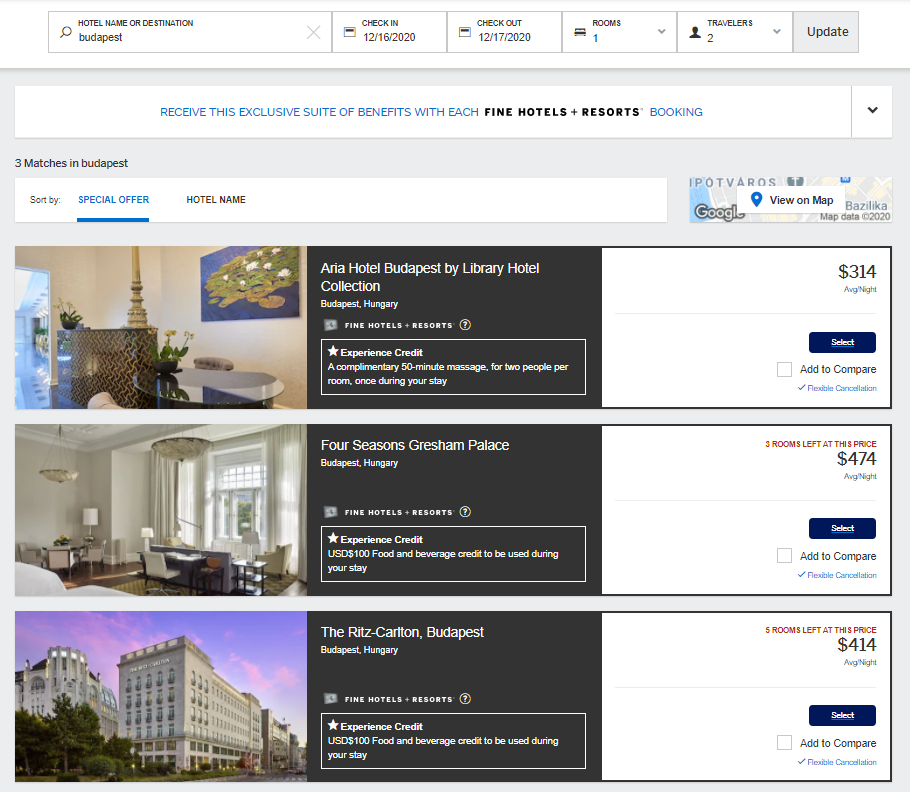Click the traveler person icon
910x792 pixels.
pyautogui.click(x=694, y=31)
